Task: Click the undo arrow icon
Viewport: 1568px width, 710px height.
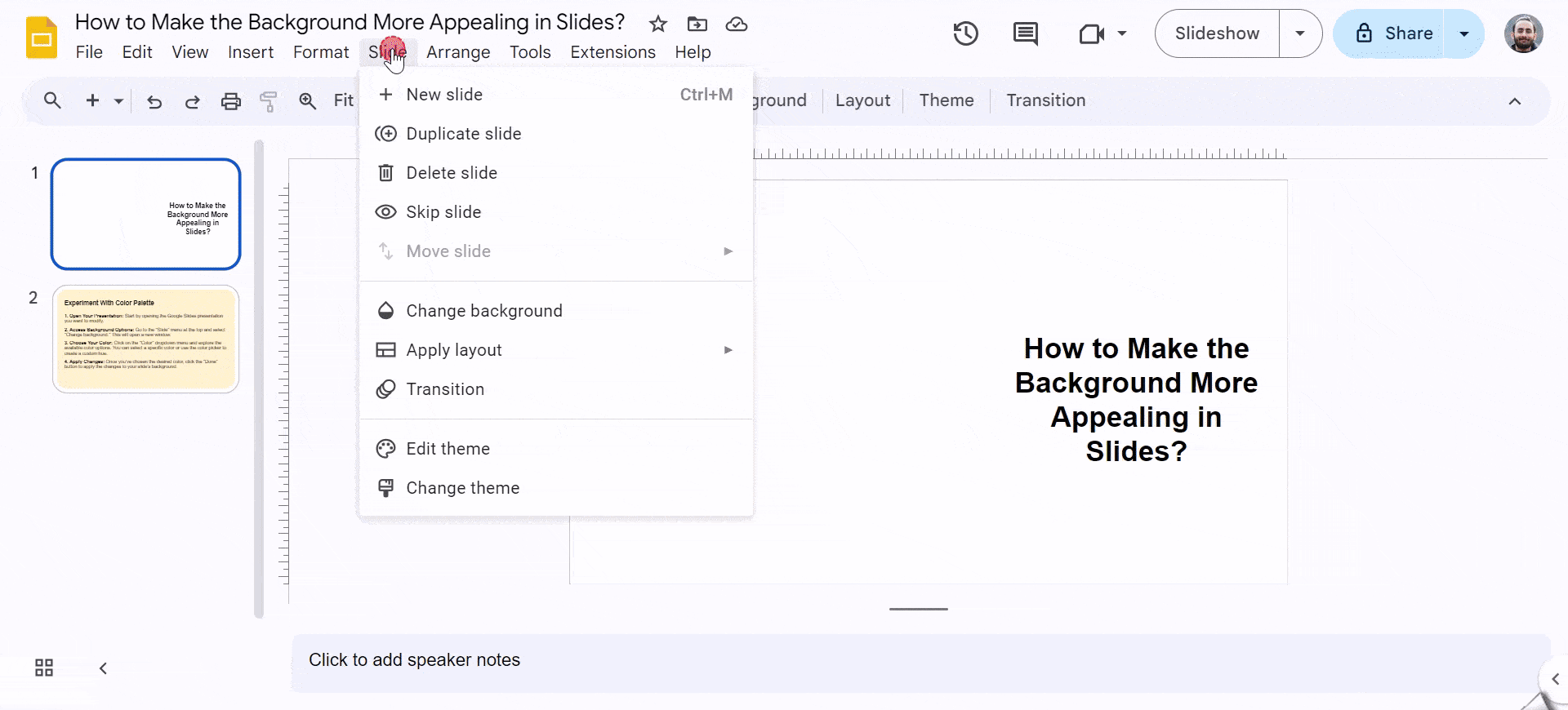Action: coord(154,101)
